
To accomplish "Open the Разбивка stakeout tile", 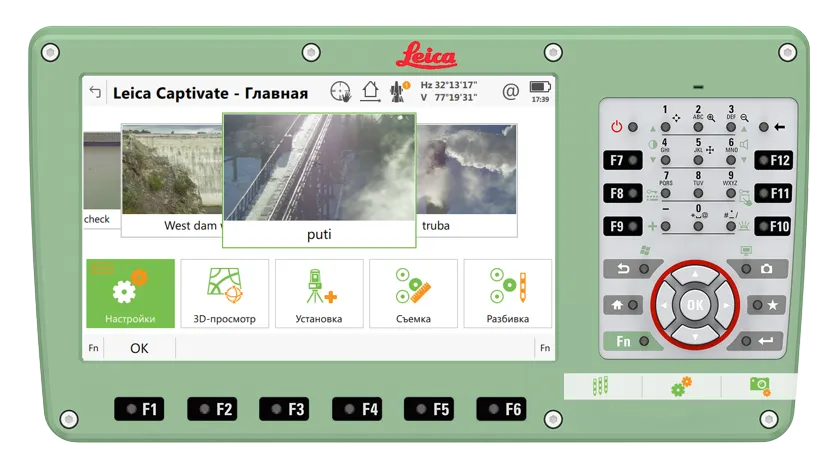I will click(x=507, y=294).
